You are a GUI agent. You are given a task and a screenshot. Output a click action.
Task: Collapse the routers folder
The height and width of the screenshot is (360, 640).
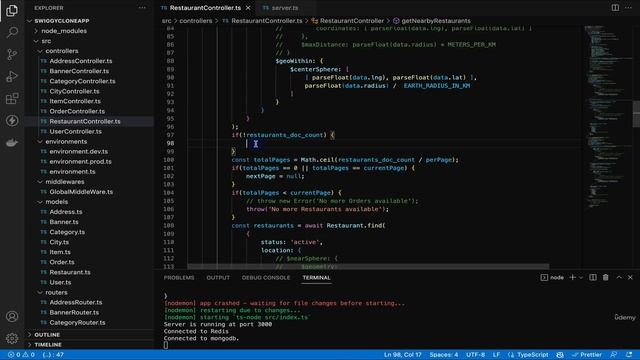(89, 293)
